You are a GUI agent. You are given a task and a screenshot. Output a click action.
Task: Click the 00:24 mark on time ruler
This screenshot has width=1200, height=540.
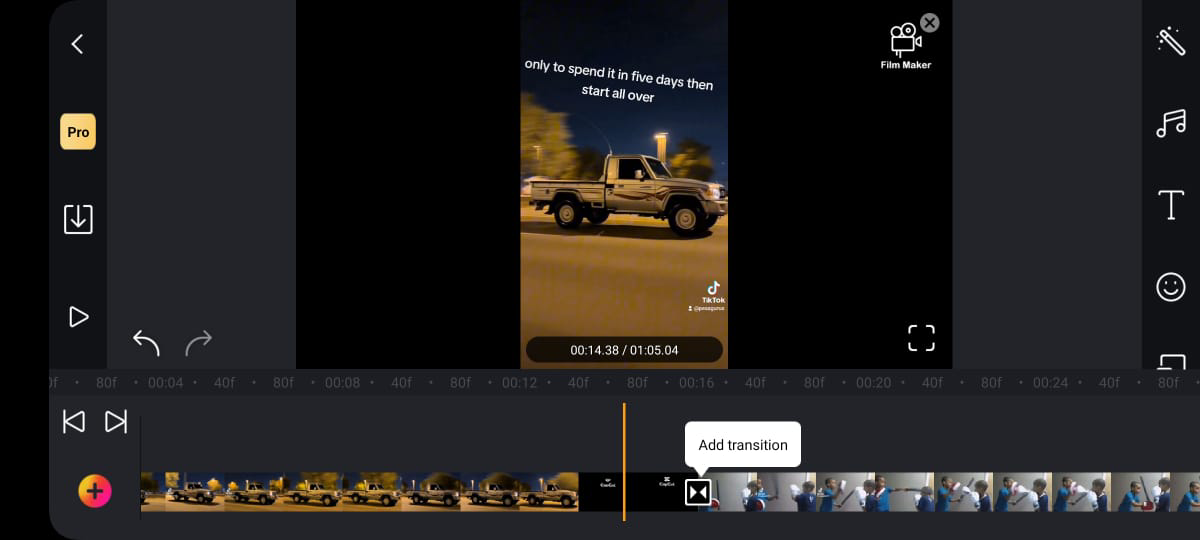pyautogui.click(x=1050, y=382)
